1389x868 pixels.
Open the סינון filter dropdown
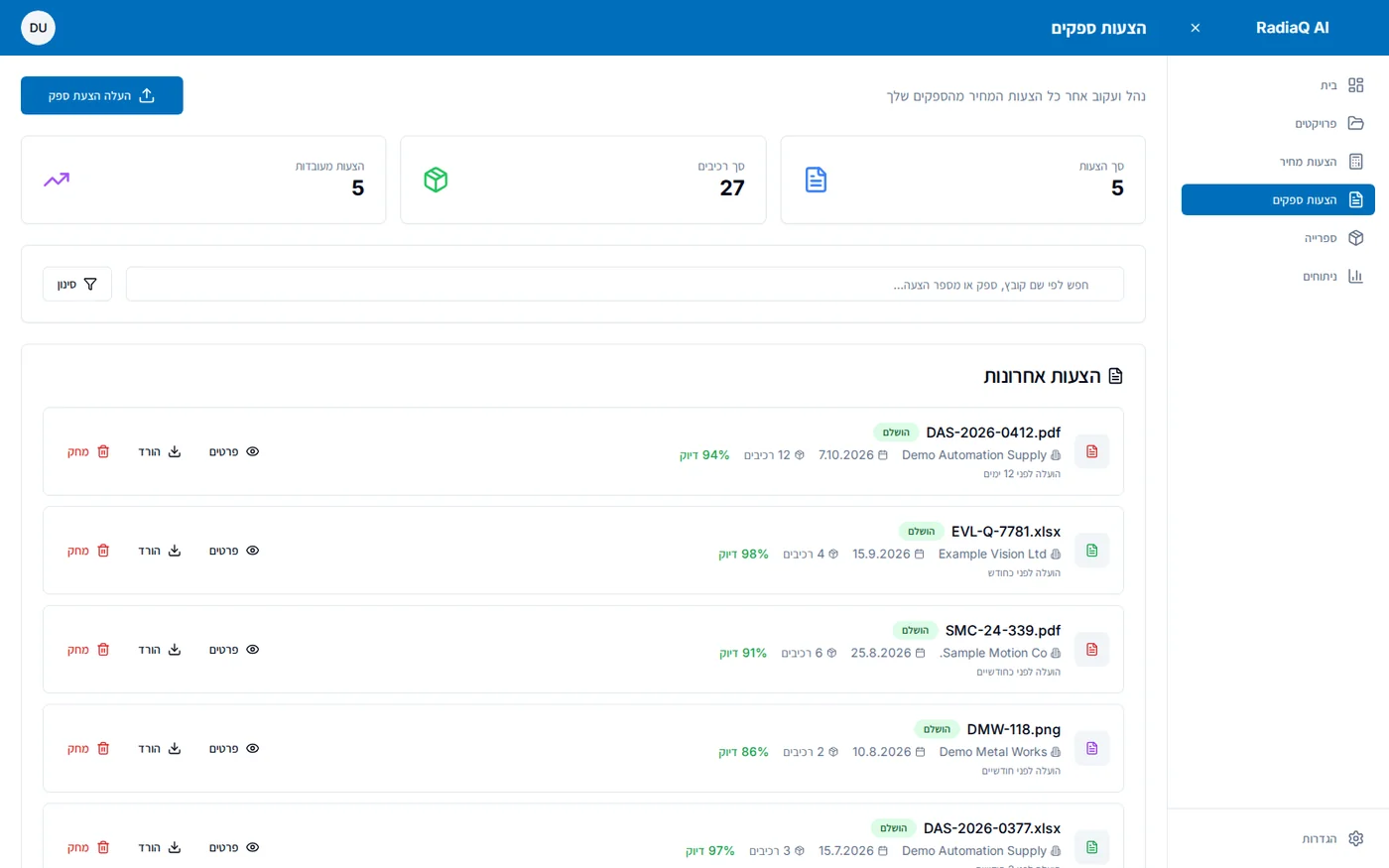coord(77,284)
